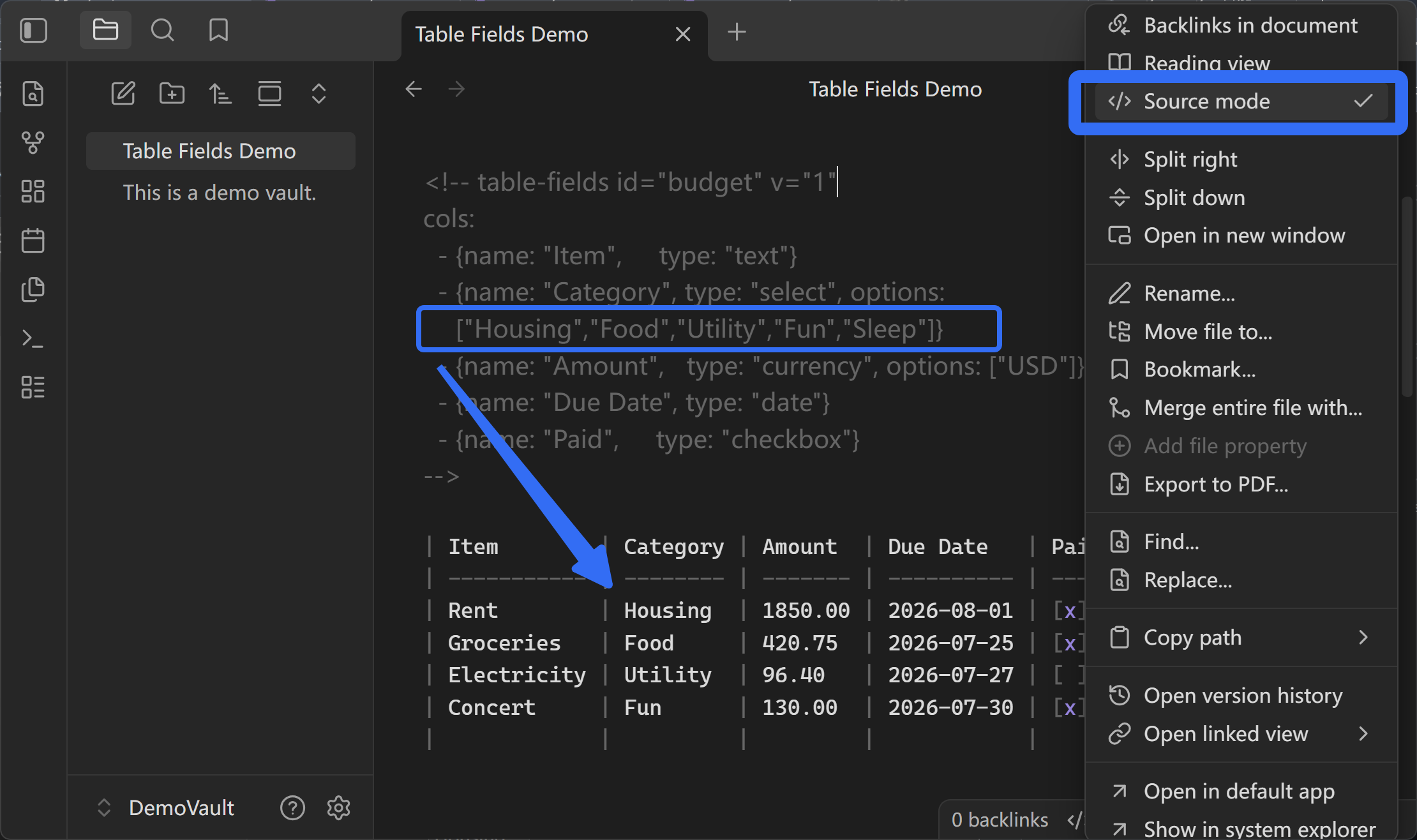Toggle Paid checkbox in Electricity row
This screenshot has height=840, width=1417.
[x=1069, y=675]
